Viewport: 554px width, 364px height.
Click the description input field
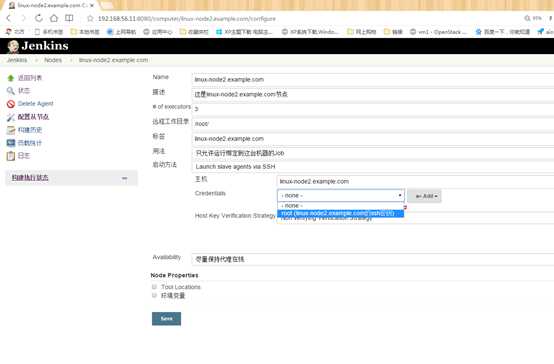pyautogui.click(x=373, y=94)
